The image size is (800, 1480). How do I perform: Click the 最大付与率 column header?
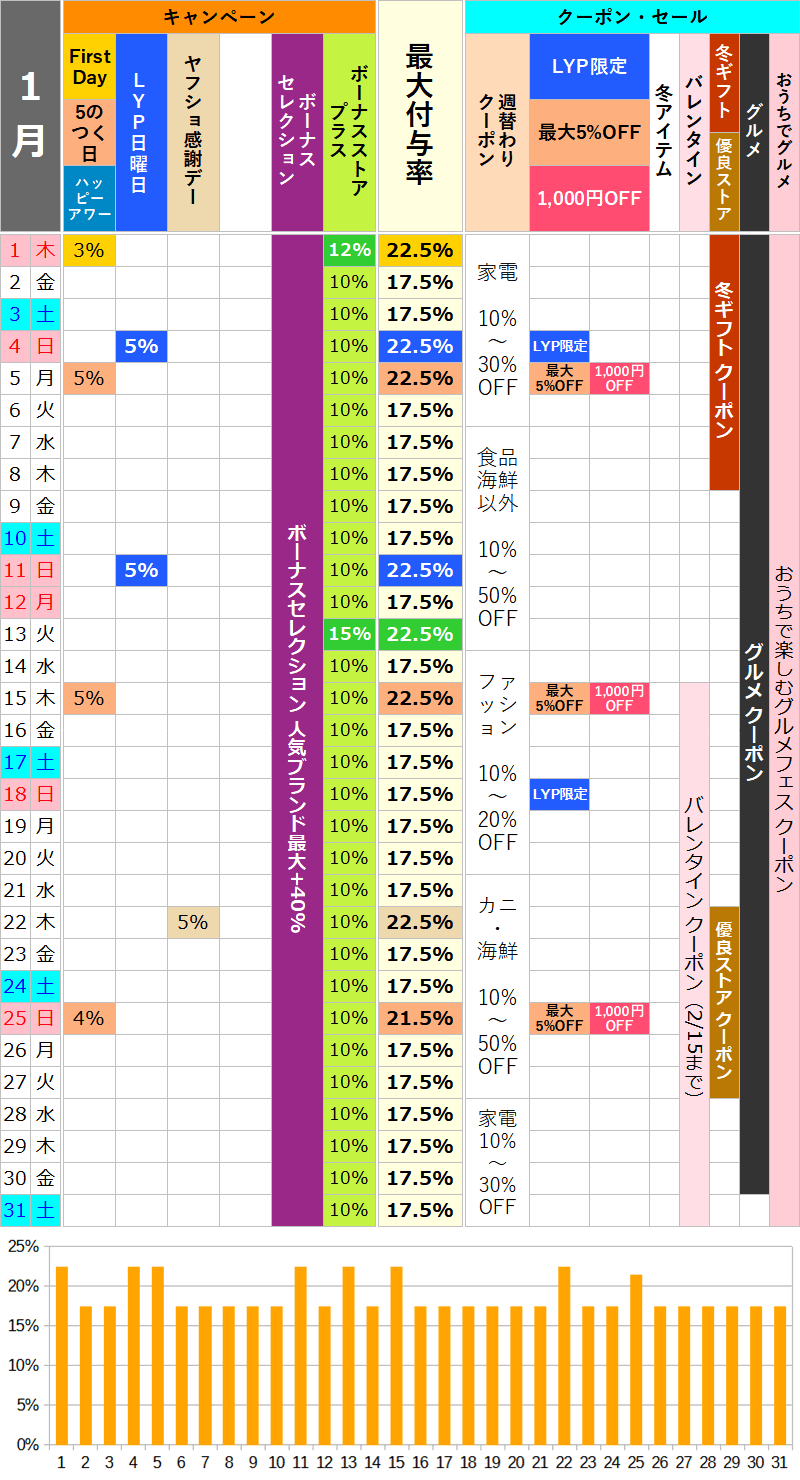(x=420, y=115)
